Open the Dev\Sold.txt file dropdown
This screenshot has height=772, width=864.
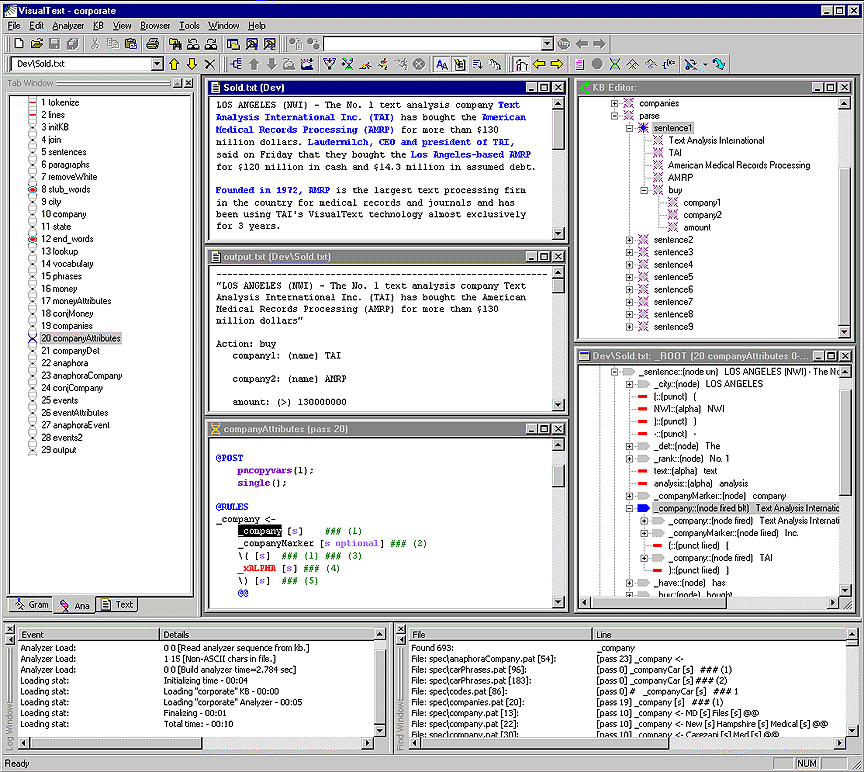click(x=157, y=64)
